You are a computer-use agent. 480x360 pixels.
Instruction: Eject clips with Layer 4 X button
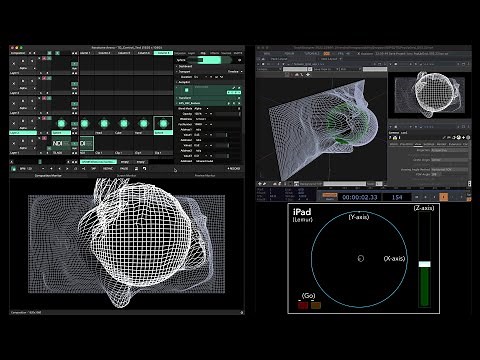14,83
